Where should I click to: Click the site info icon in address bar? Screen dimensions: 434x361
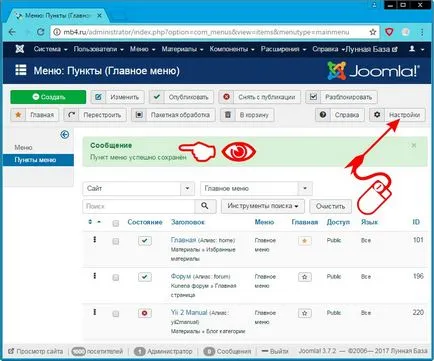coord(57,32)
